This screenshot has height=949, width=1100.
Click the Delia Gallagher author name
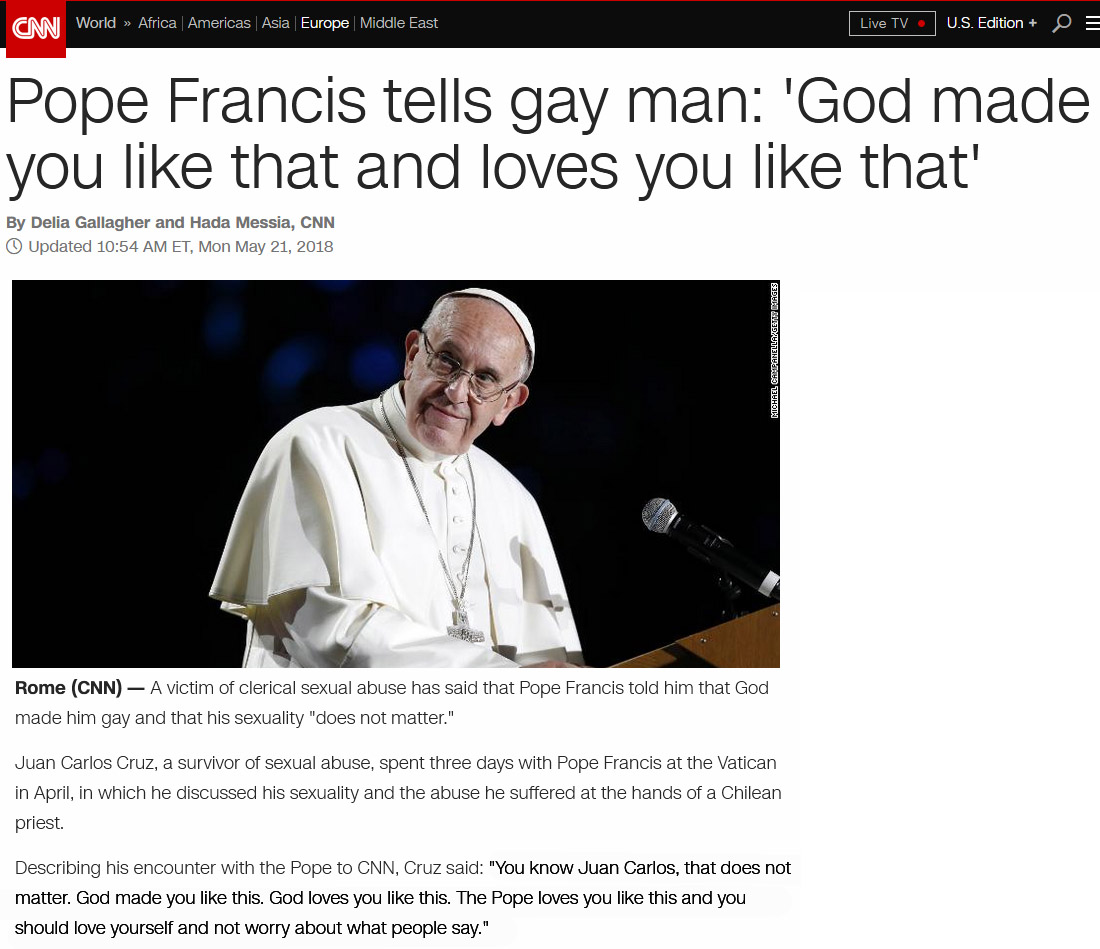(x=90, y=222)
